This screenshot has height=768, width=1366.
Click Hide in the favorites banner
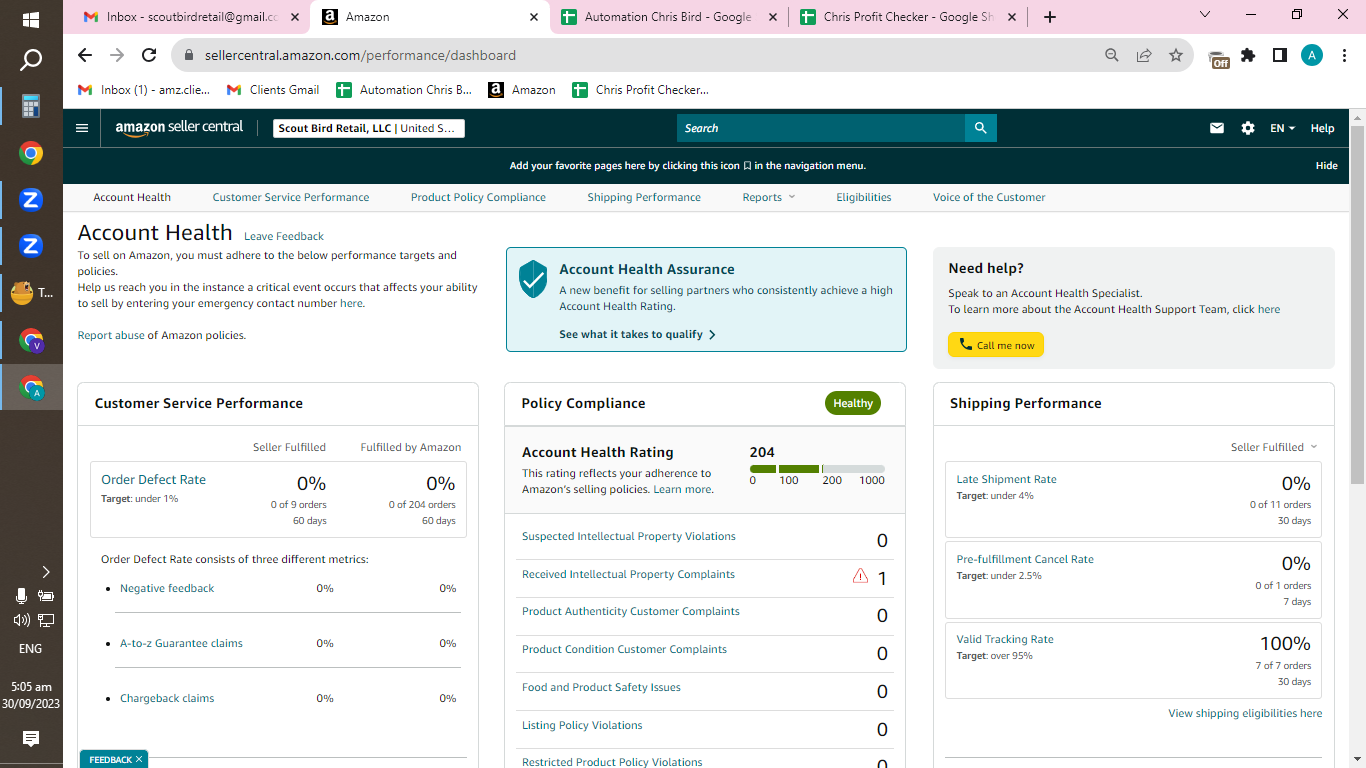pos(1326,166)
